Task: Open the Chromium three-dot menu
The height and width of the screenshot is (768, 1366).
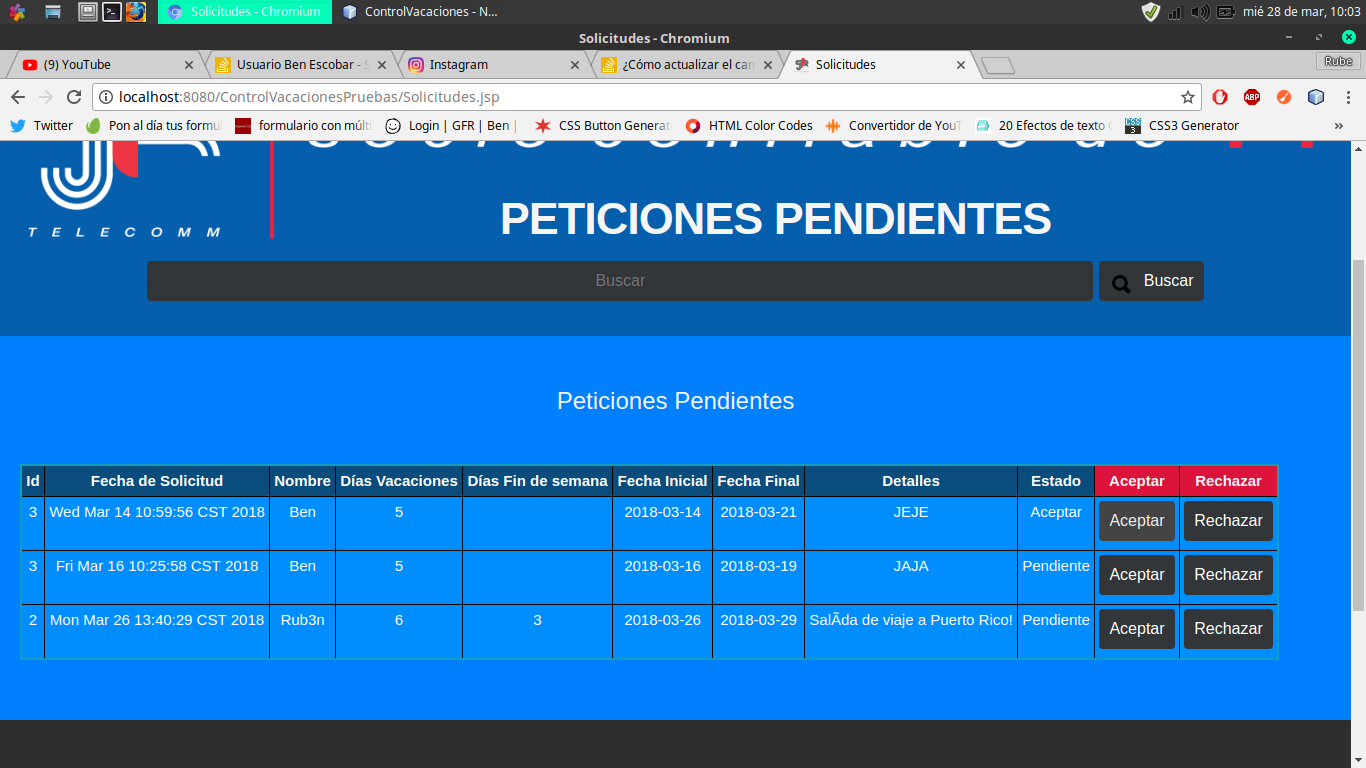Action: pos(1347,97)
